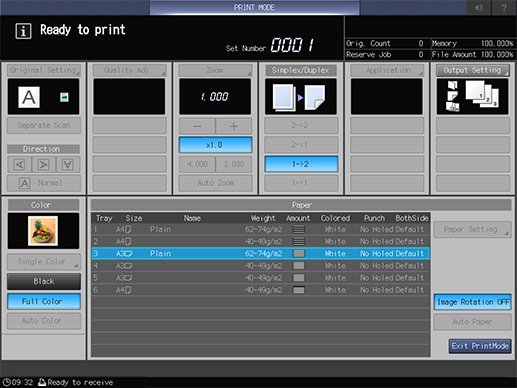Exit PrintMode

pyautogui.click(x=480, y=346)
